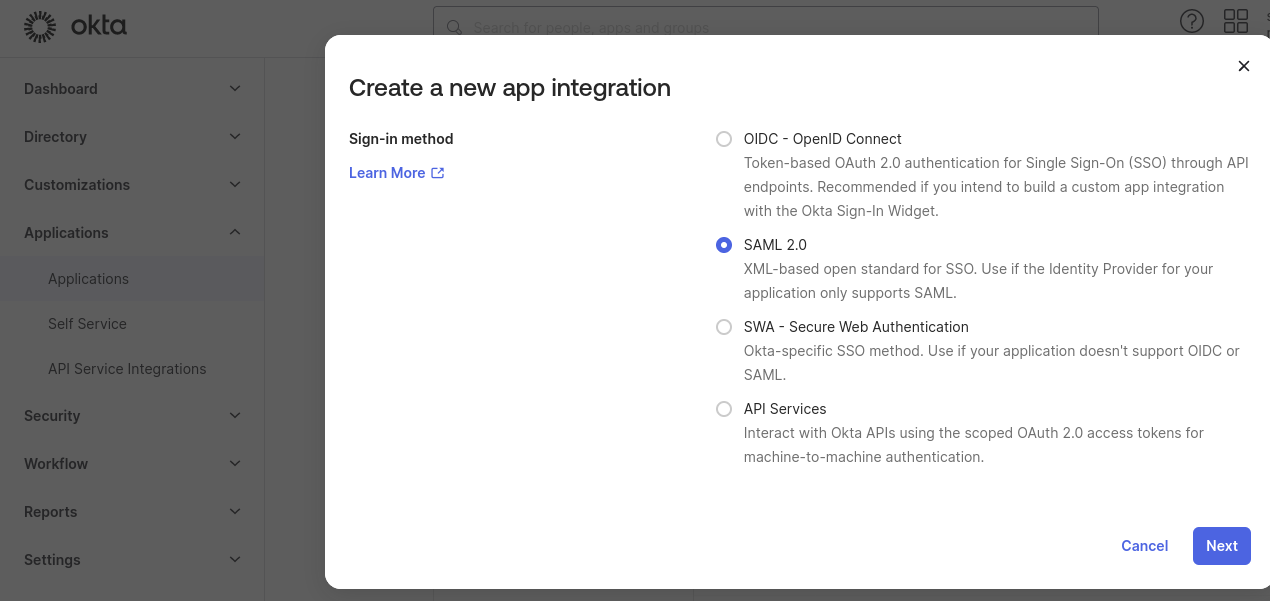Select OIDC - OpenID Connect radio button
The height and width of the screenshot is (601, 1270).
point(724,139)
